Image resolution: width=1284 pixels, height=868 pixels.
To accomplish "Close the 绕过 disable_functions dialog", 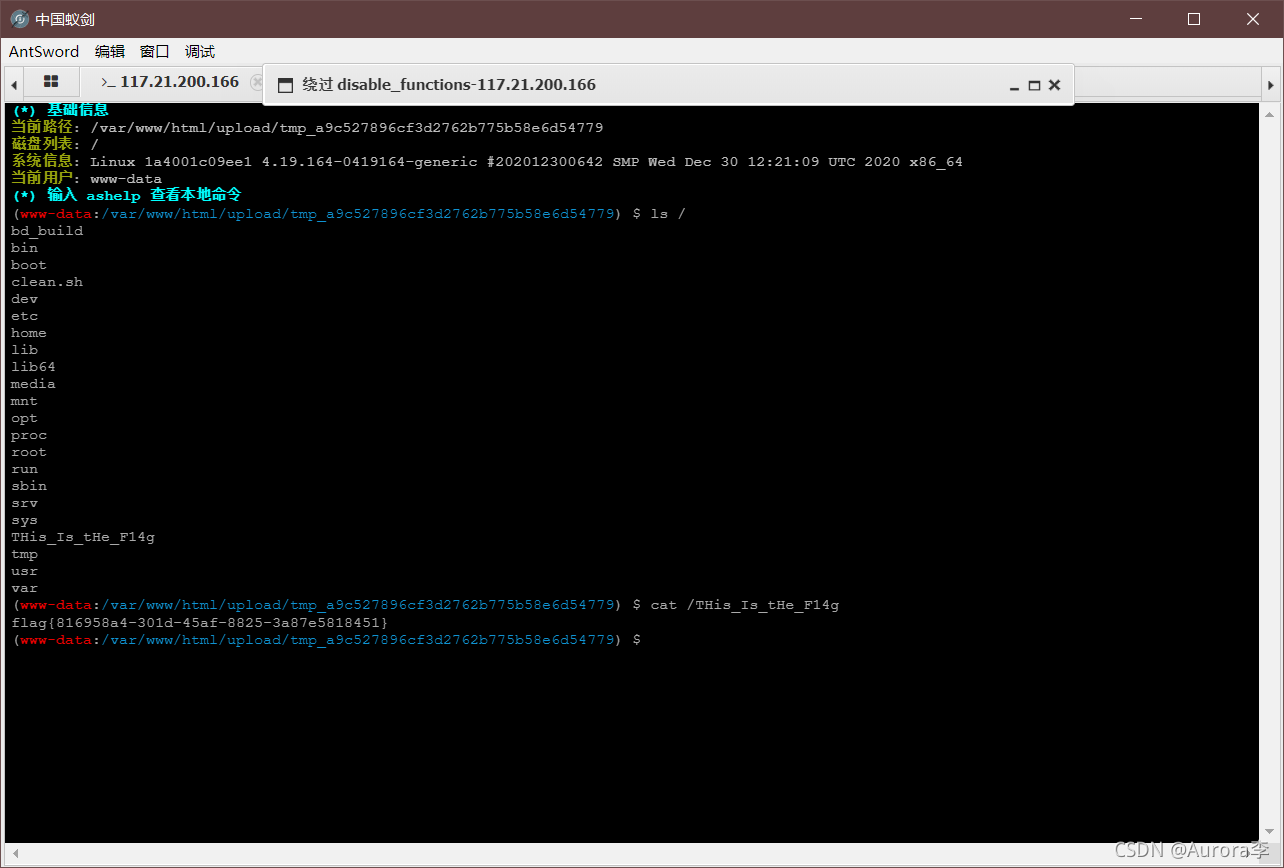I will [x=1054, y=85].
